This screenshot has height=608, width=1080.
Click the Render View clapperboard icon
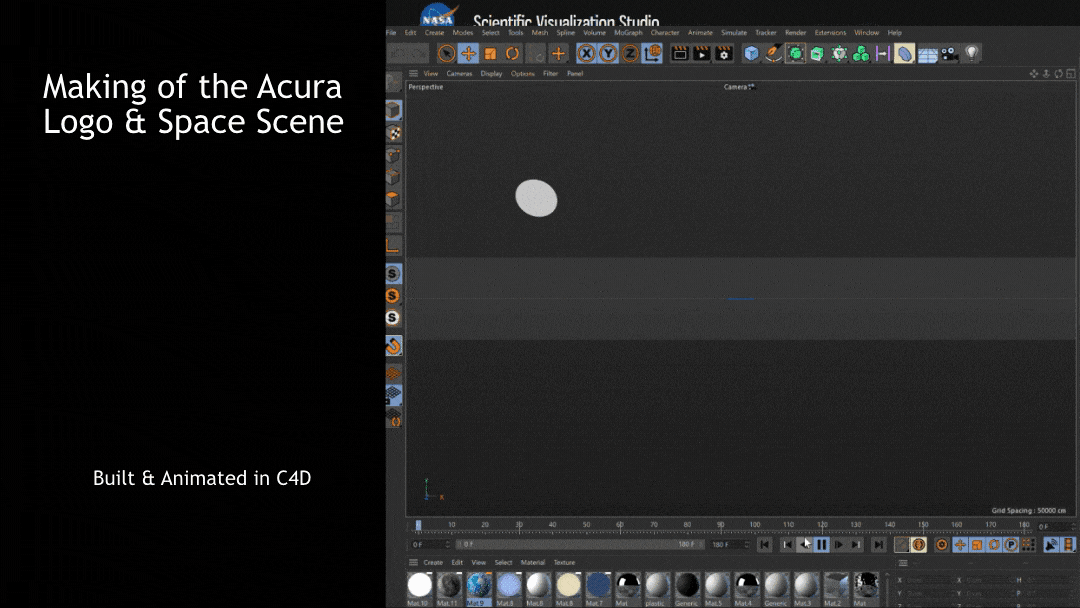pos(680,54)
